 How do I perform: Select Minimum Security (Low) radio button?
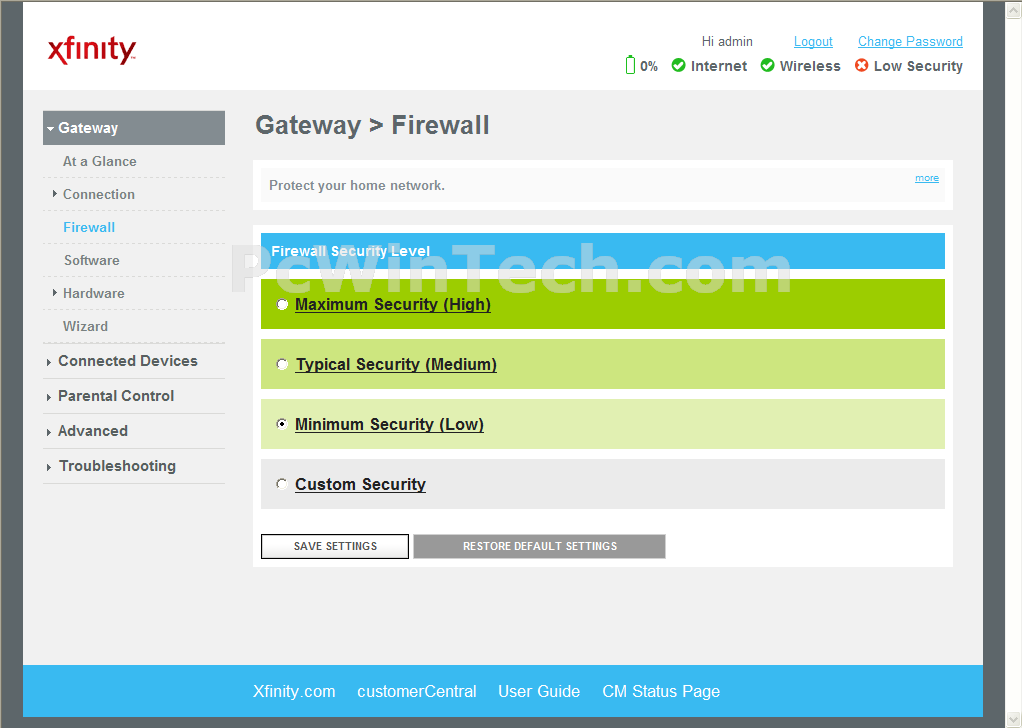pos(282,424)
